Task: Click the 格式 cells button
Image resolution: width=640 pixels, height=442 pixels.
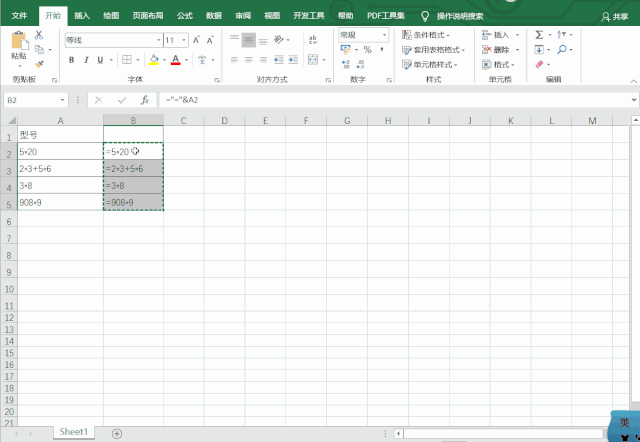Action: (498, 64)
